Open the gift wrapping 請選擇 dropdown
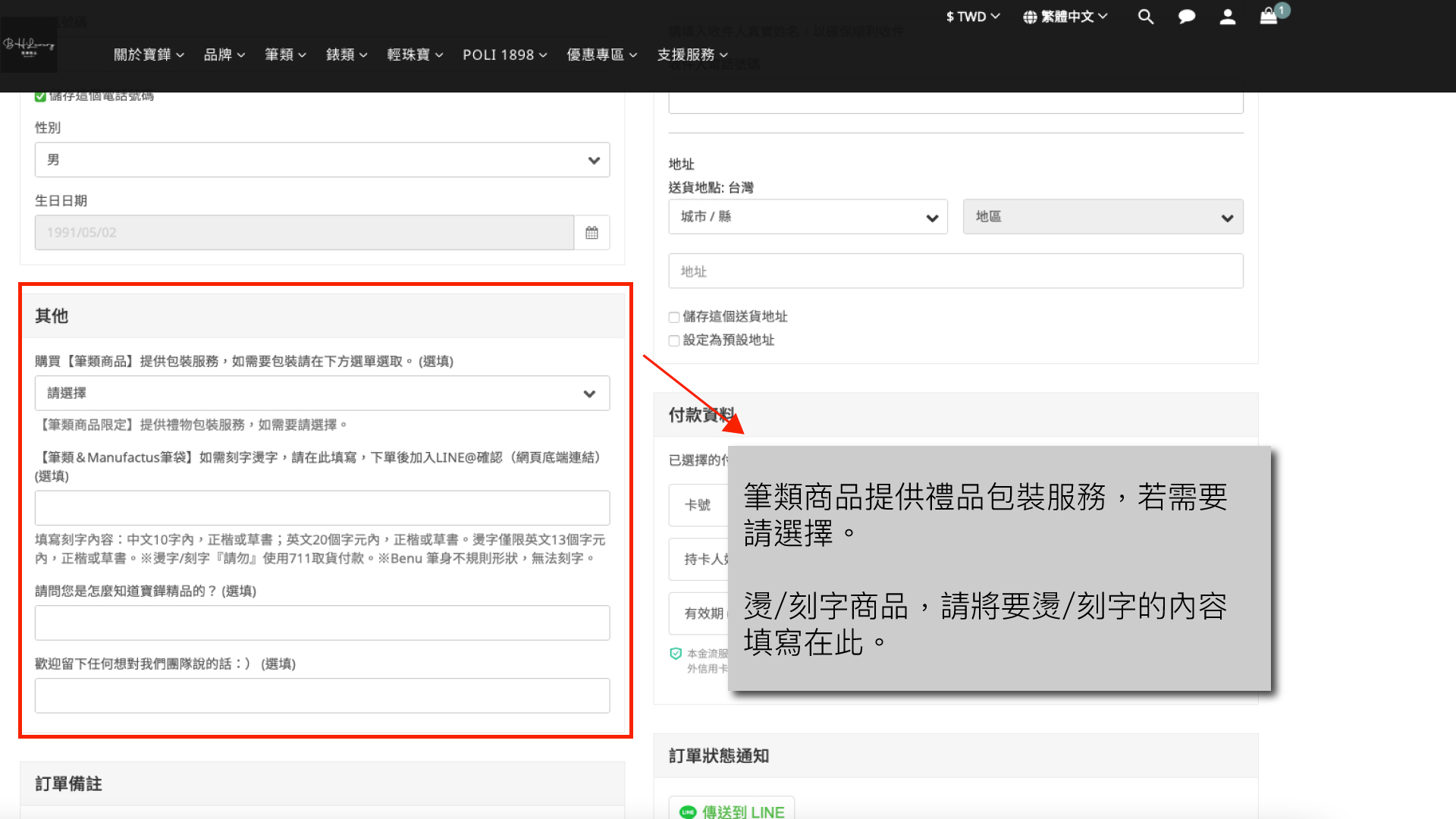1456x819 pixels. coord(322,394)
